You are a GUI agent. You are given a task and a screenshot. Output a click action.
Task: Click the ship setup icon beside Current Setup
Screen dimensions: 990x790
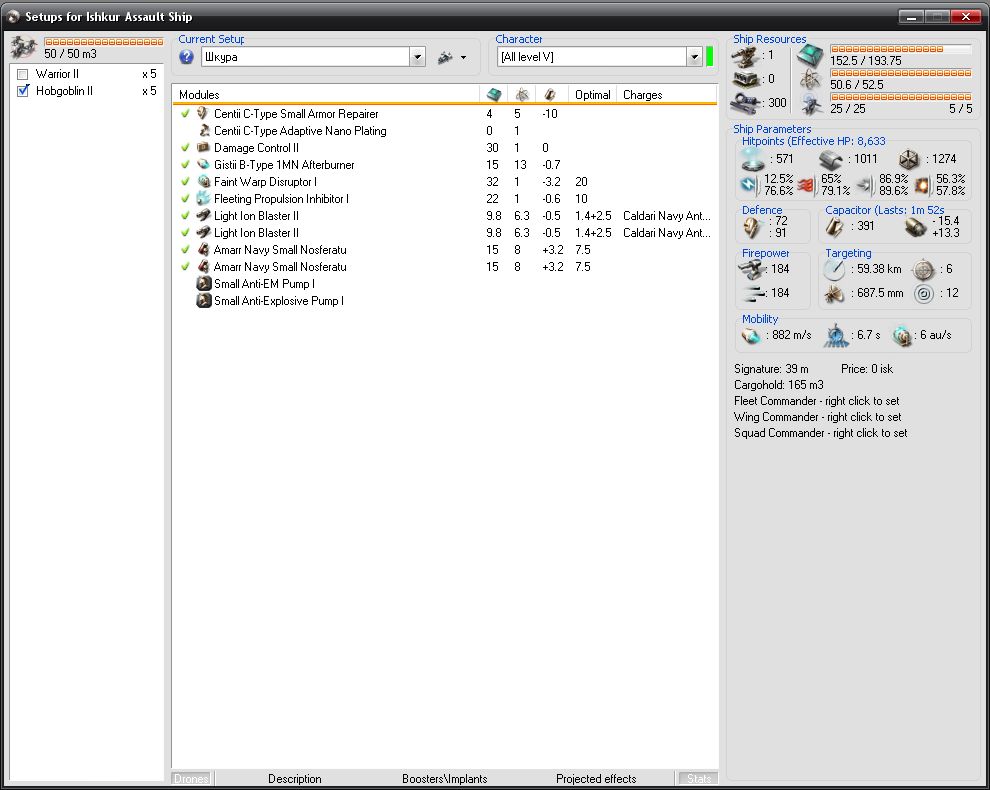pos(445,57)
